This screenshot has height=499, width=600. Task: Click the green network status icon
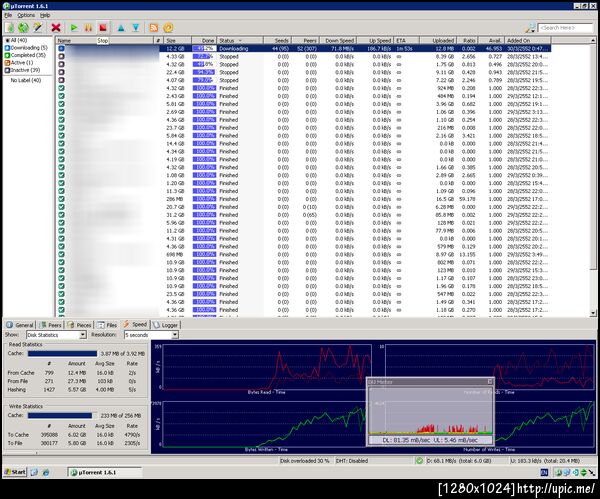(x=419, y=461)
